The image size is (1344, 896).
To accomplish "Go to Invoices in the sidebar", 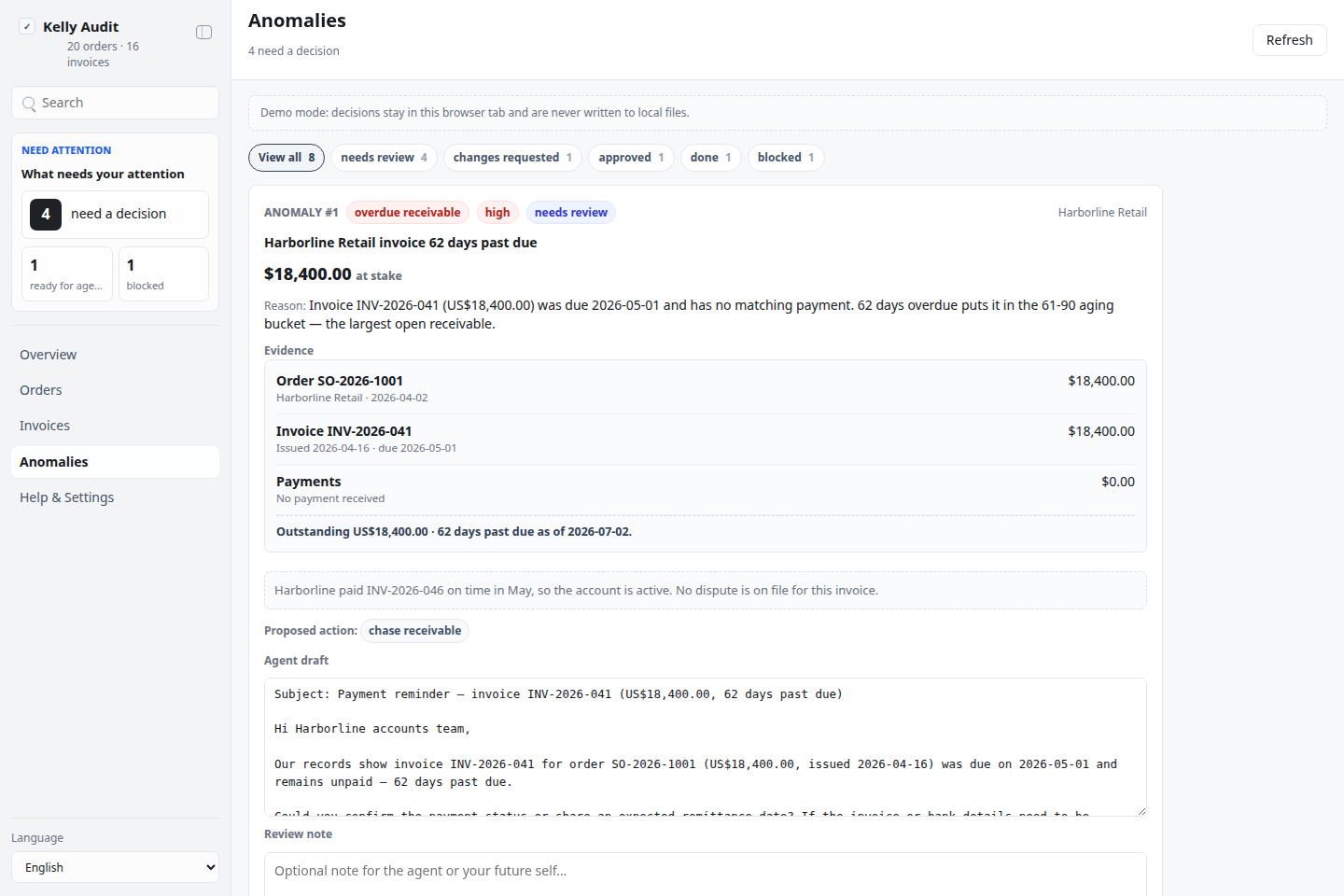I will click(115, 426).
